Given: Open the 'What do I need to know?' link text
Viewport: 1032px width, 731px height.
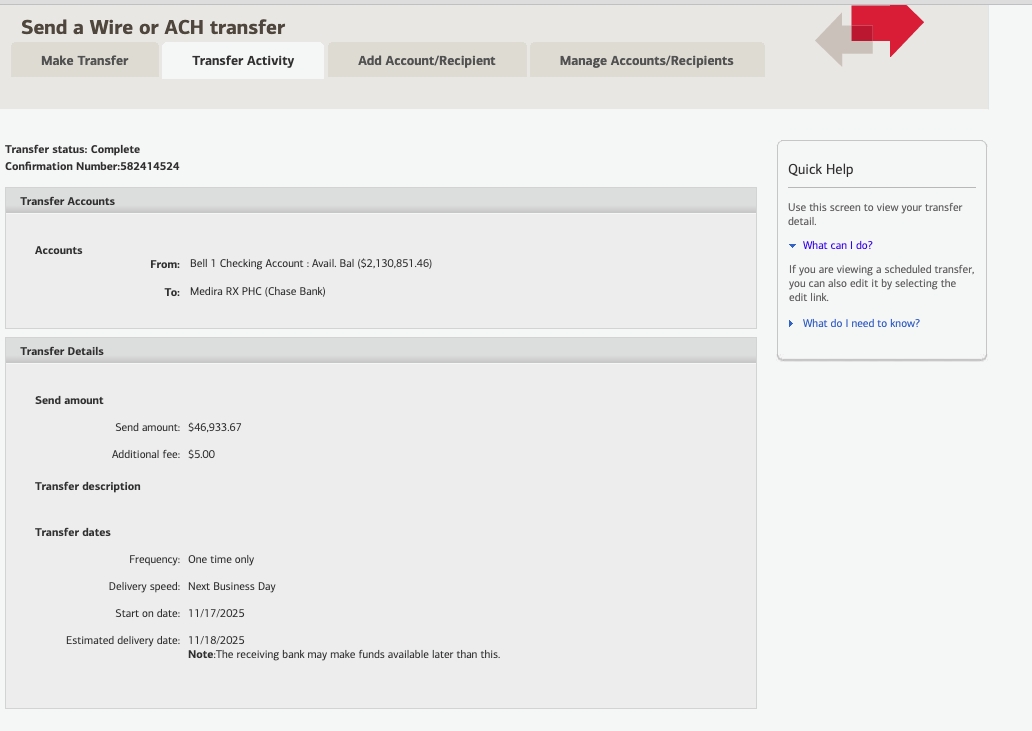Looking at the screenshot, I should [860, 323].
